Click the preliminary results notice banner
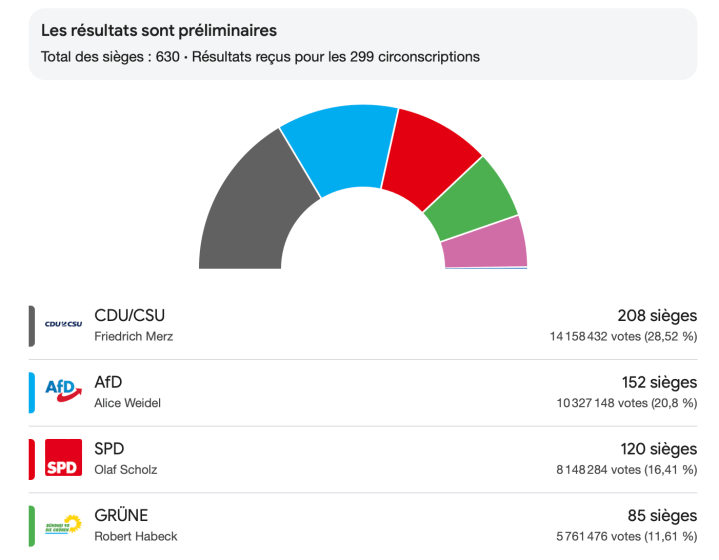719x560 pixels. (x=362, y=44)
